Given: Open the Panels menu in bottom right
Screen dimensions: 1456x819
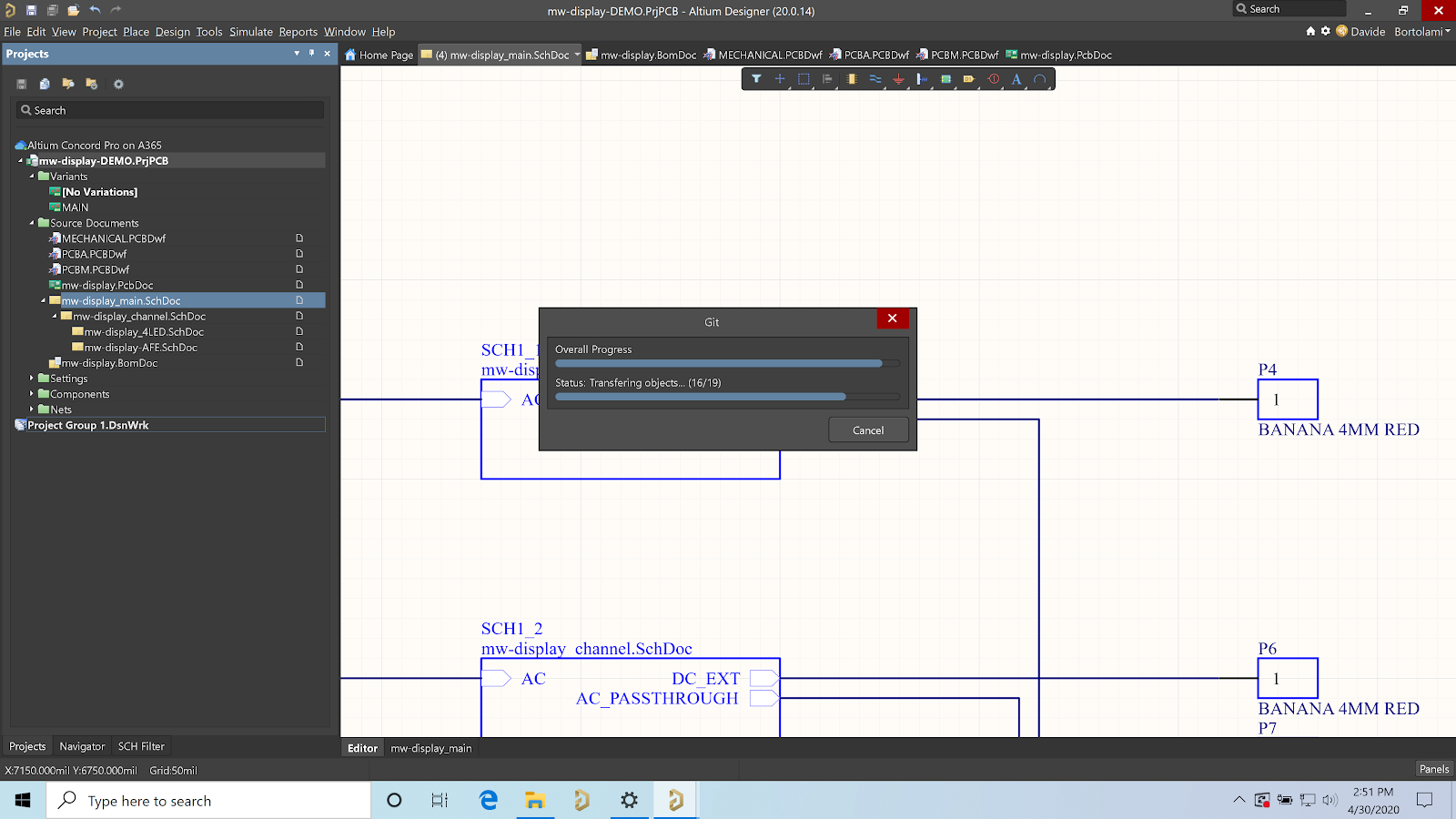Looking at the screenshot, I should [1433, 769].
